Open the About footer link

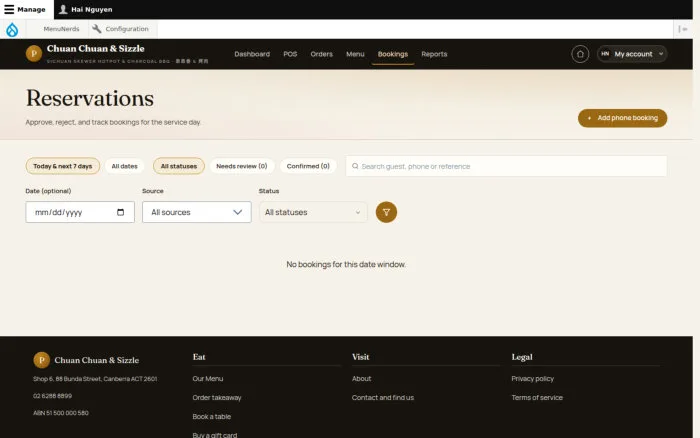tap(361, 379)
